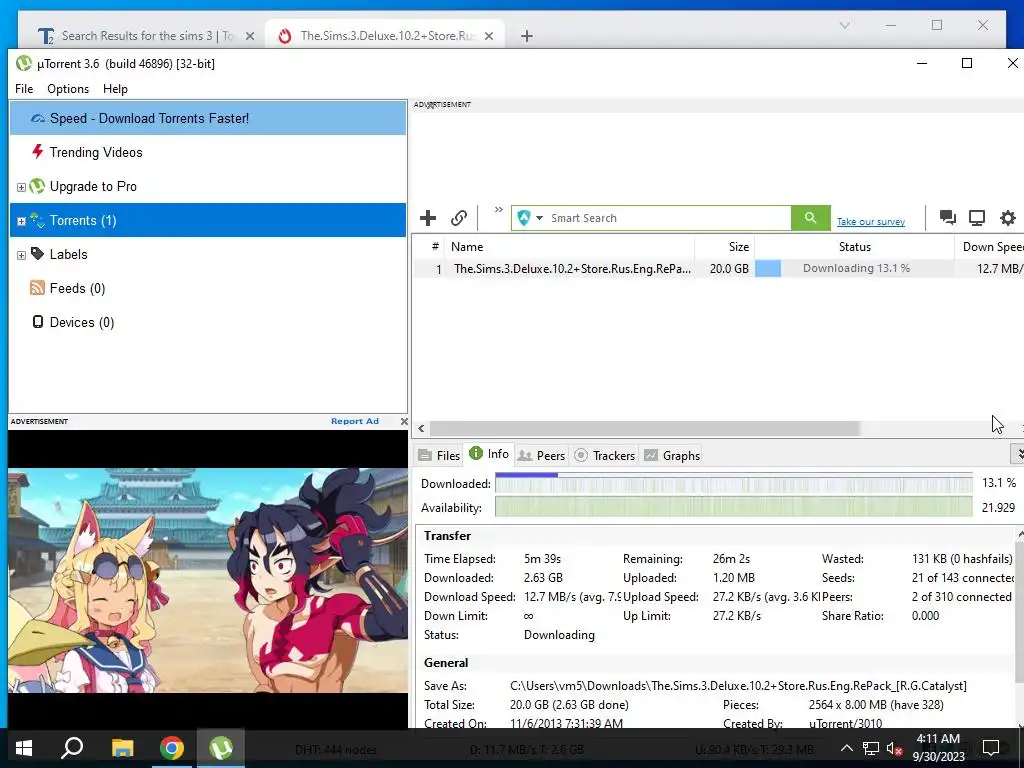Click the Torrents arrows icon in sidebar
Screen dimensions: 1024x768
point(37,220)
